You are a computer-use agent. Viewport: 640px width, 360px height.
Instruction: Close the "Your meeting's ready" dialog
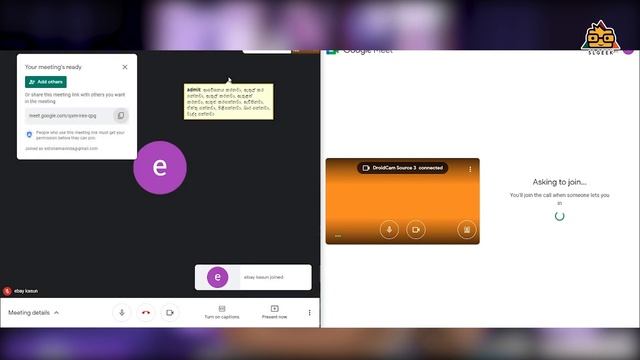tap(125, 67)
